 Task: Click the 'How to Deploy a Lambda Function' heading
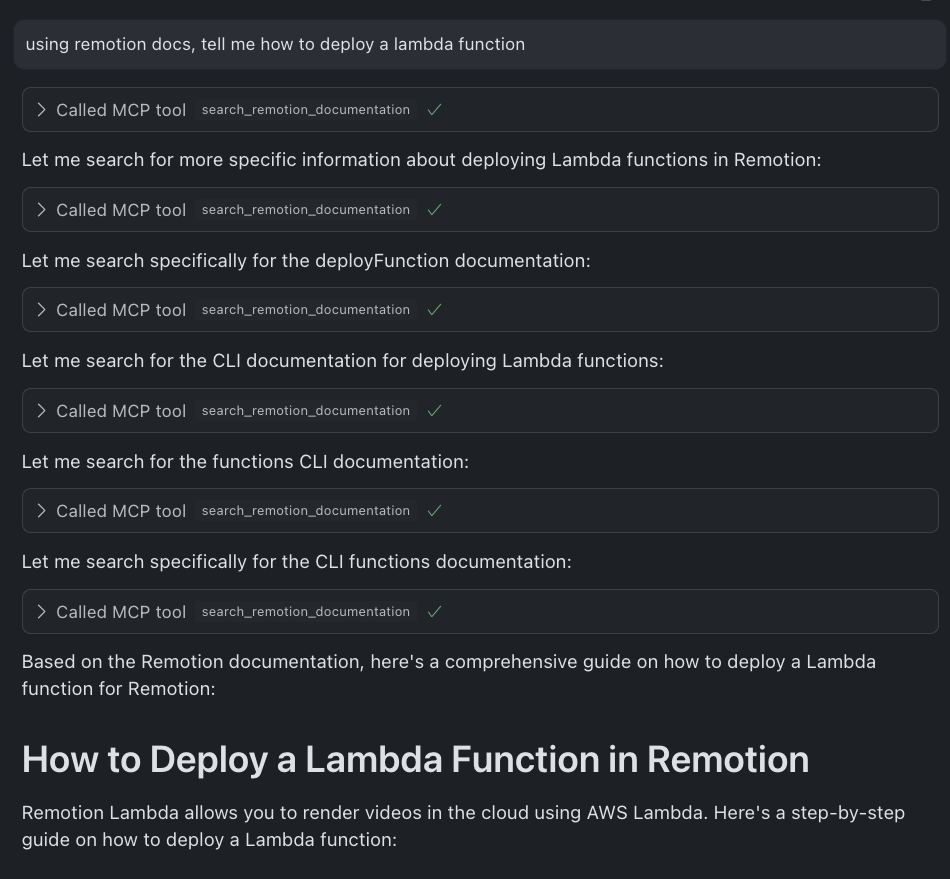point(416,760)
